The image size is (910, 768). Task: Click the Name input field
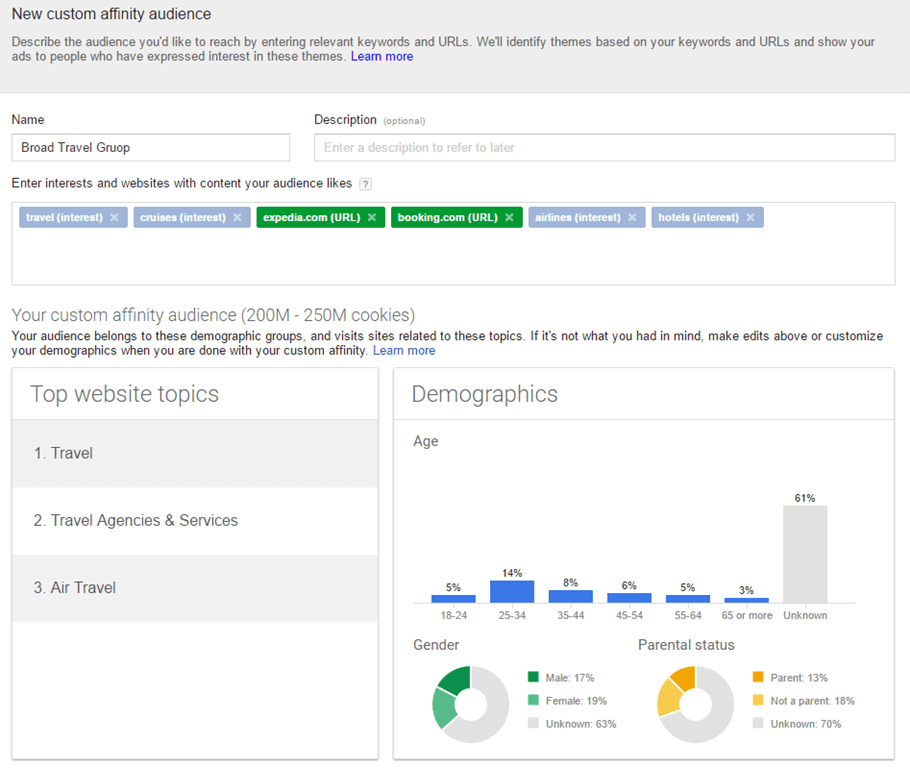click(x=150, y=148)
